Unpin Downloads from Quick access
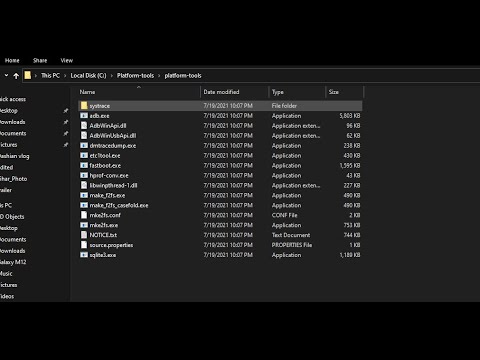This screenshot has width=480, height=360. click(66, 122)
